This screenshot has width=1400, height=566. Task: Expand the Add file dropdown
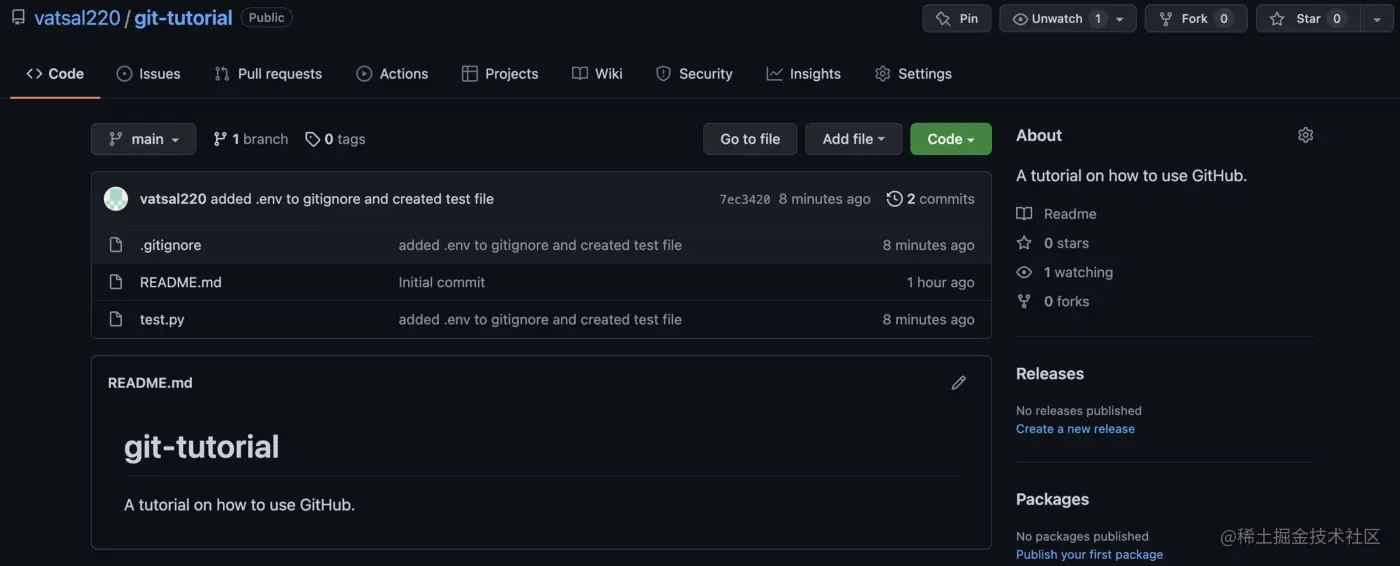pyautogui.click(x=853, y=139)
